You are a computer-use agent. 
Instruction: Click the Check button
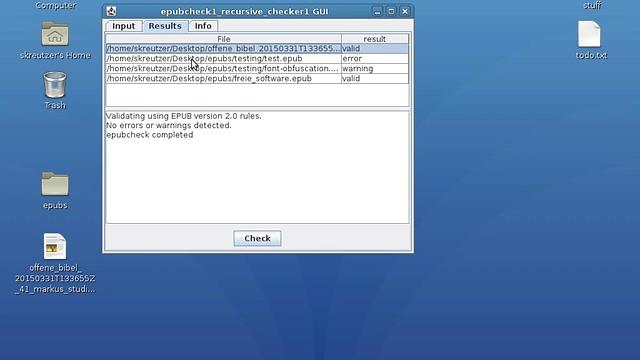tap(257, 238)
